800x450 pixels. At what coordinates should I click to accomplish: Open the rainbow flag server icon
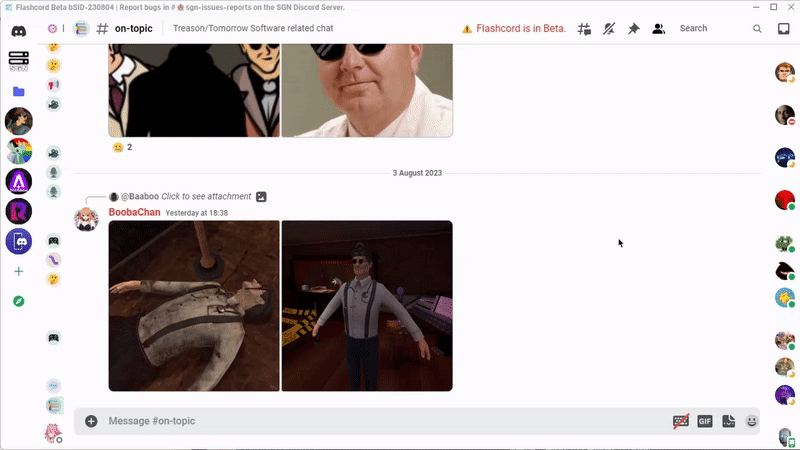click(19, 151)
